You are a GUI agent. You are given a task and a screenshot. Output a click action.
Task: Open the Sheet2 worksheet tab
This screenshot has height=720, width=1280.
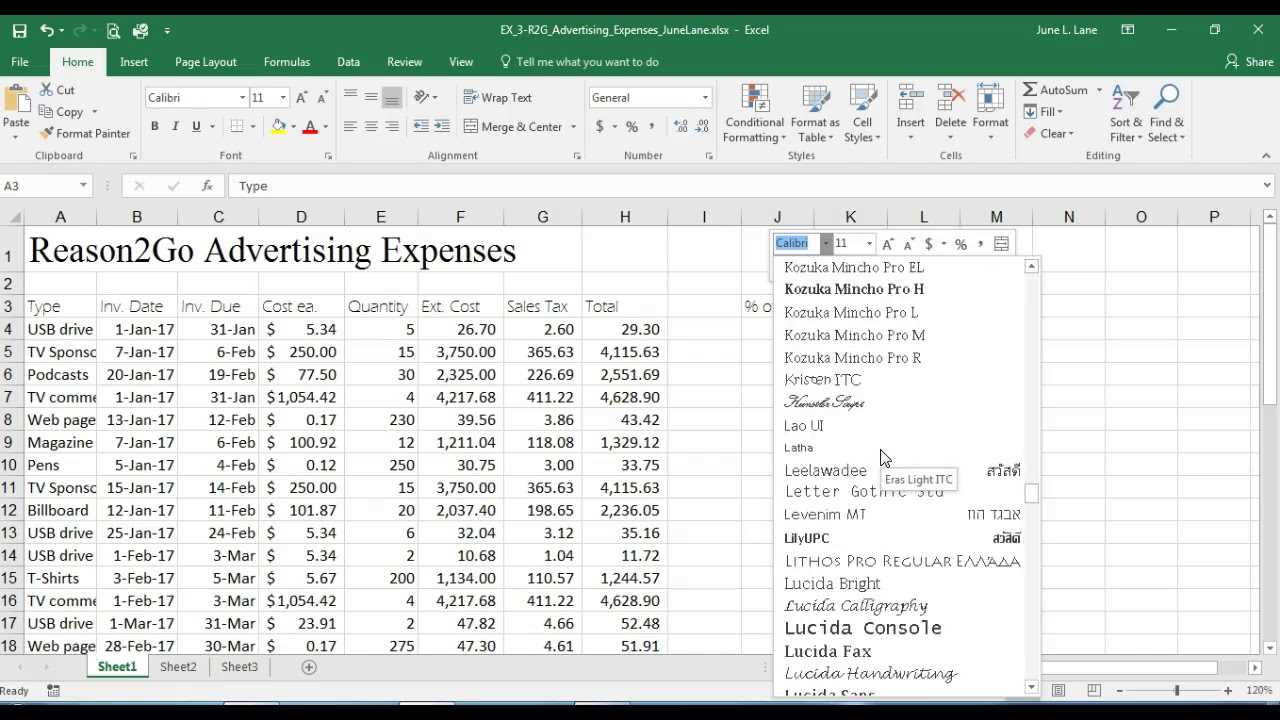[x=178, y=667]
